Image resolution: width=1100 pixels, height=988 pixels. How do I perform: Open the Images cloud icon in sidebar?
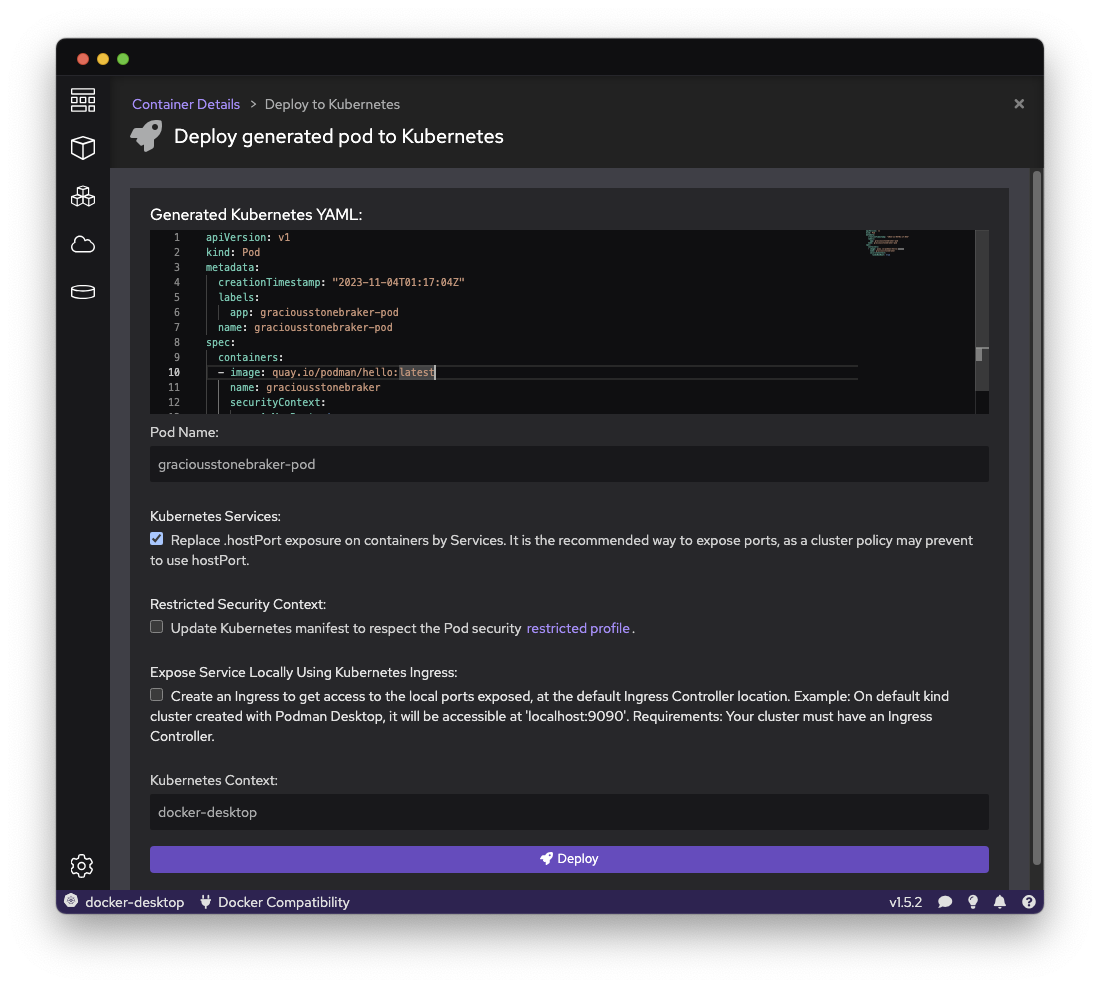(x=83, y=244)
